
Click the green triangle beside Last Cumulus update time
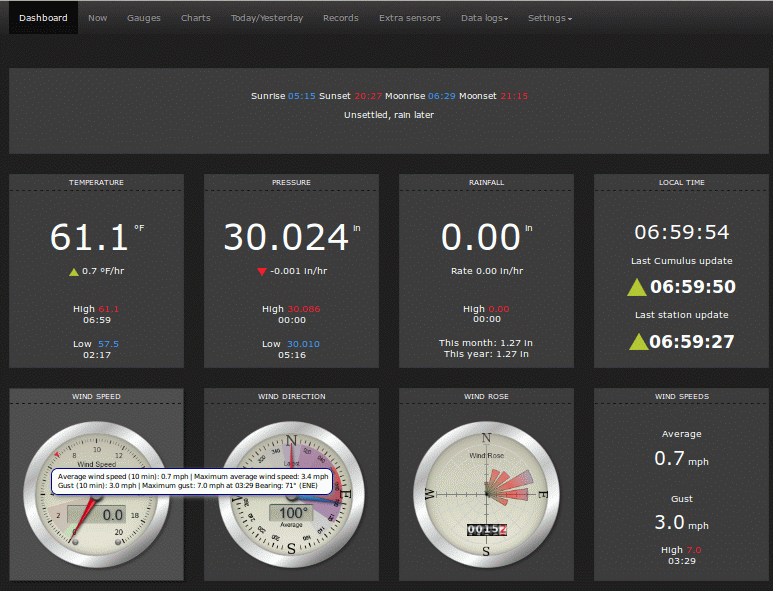[636, 288]
